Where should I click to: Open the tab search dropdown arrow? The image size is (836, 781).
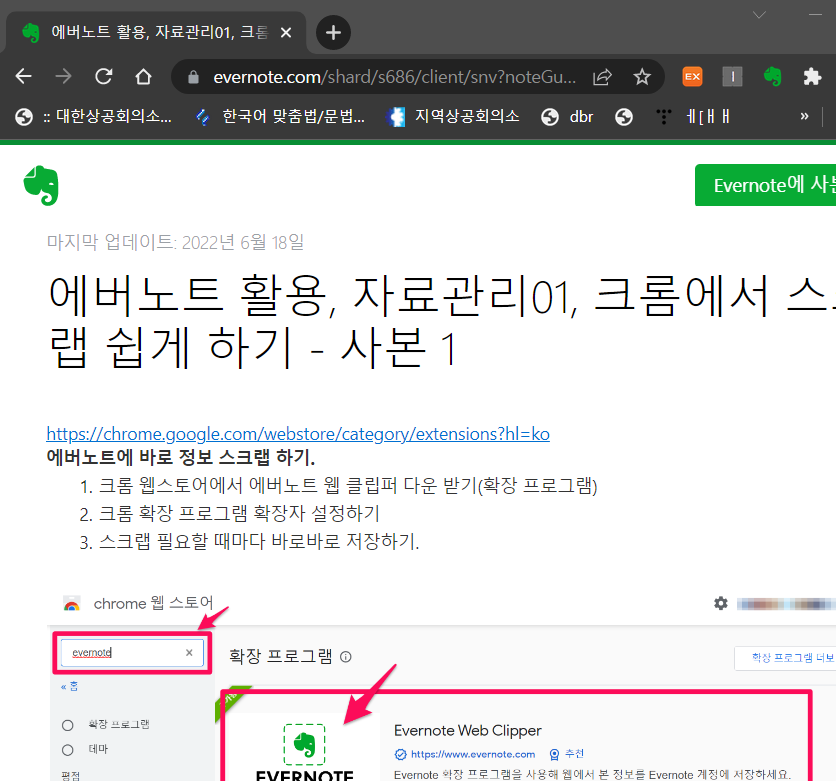[x=759, y=15]
